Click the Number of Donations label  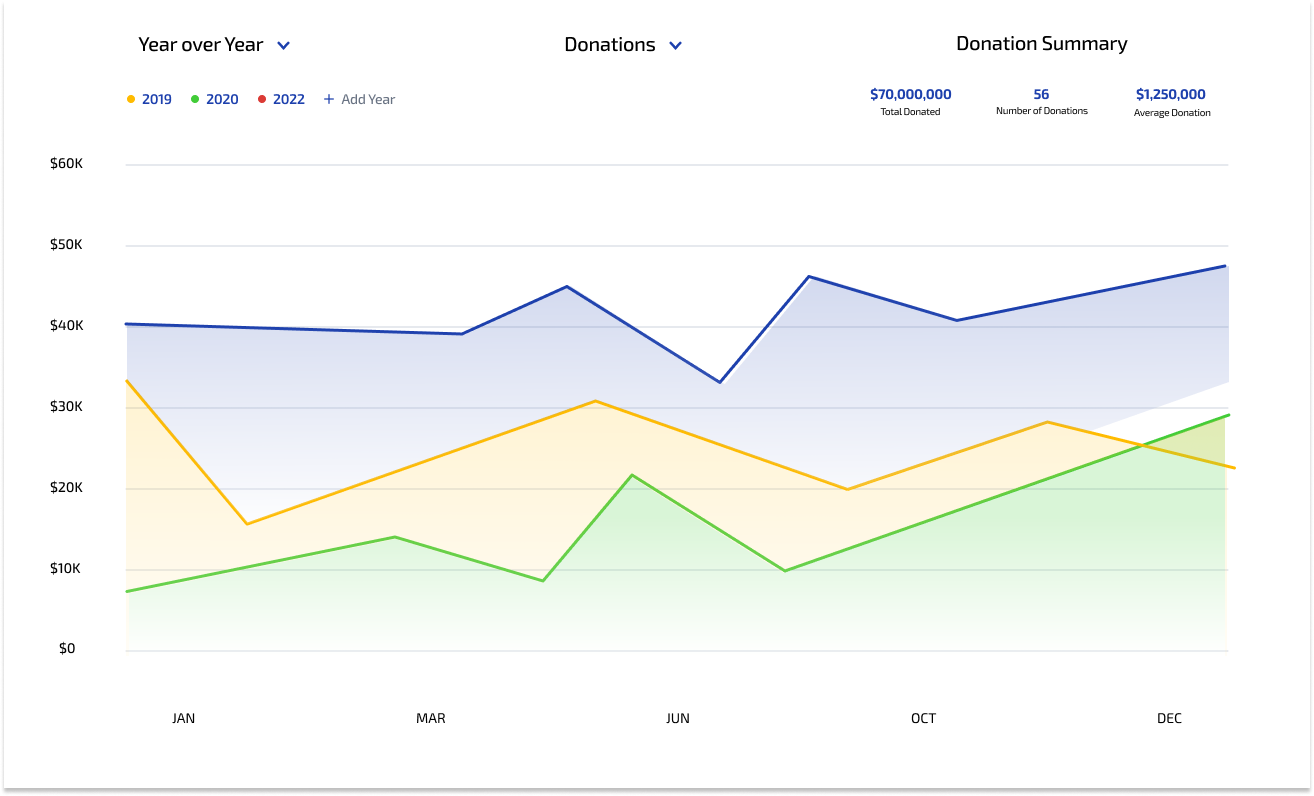click(1042, 111)
